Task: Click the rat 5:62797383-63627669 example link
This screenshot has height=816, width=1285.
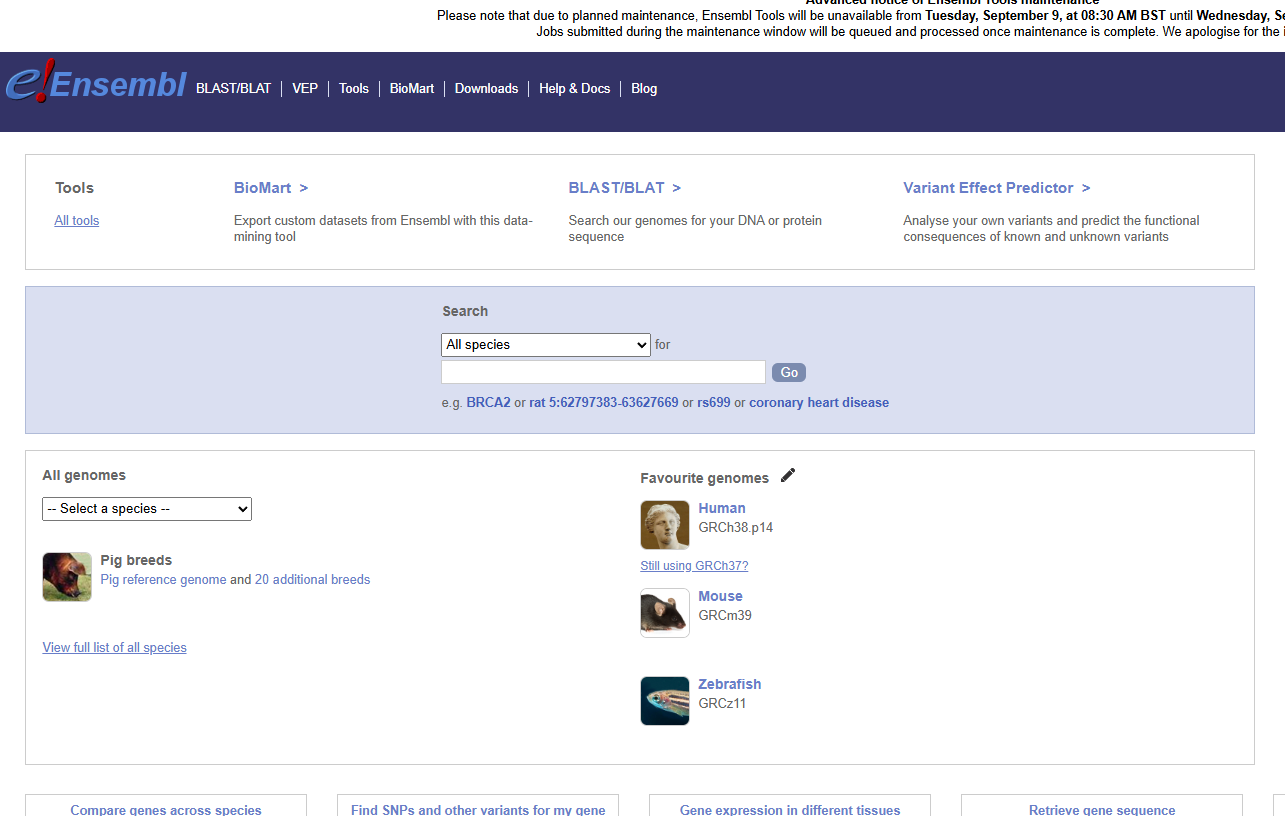Action: [604, 403]
